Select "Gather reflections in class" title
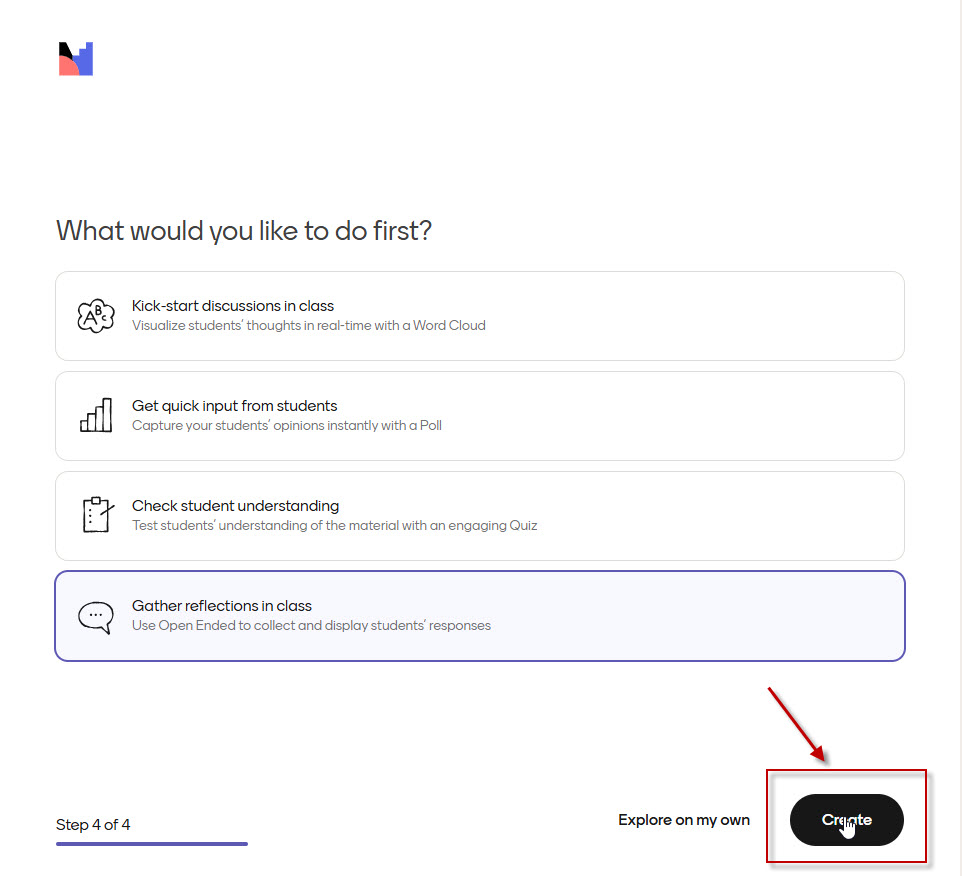This screenshot has width=962, height=876. (222, 606)
